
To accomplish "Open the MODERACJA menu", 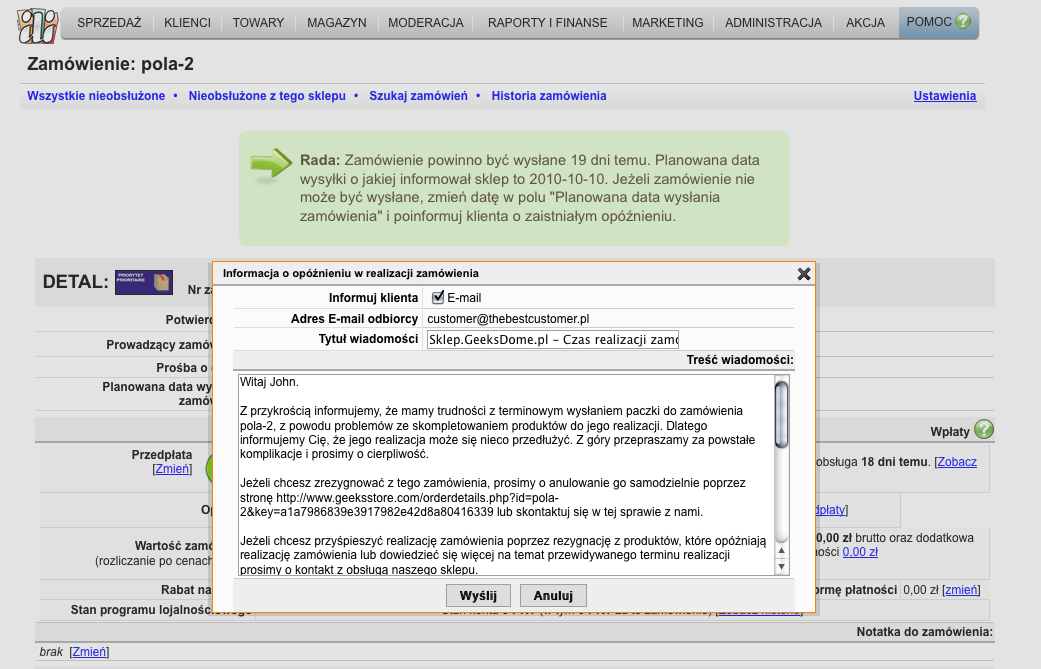I will (x=426, y=23).
